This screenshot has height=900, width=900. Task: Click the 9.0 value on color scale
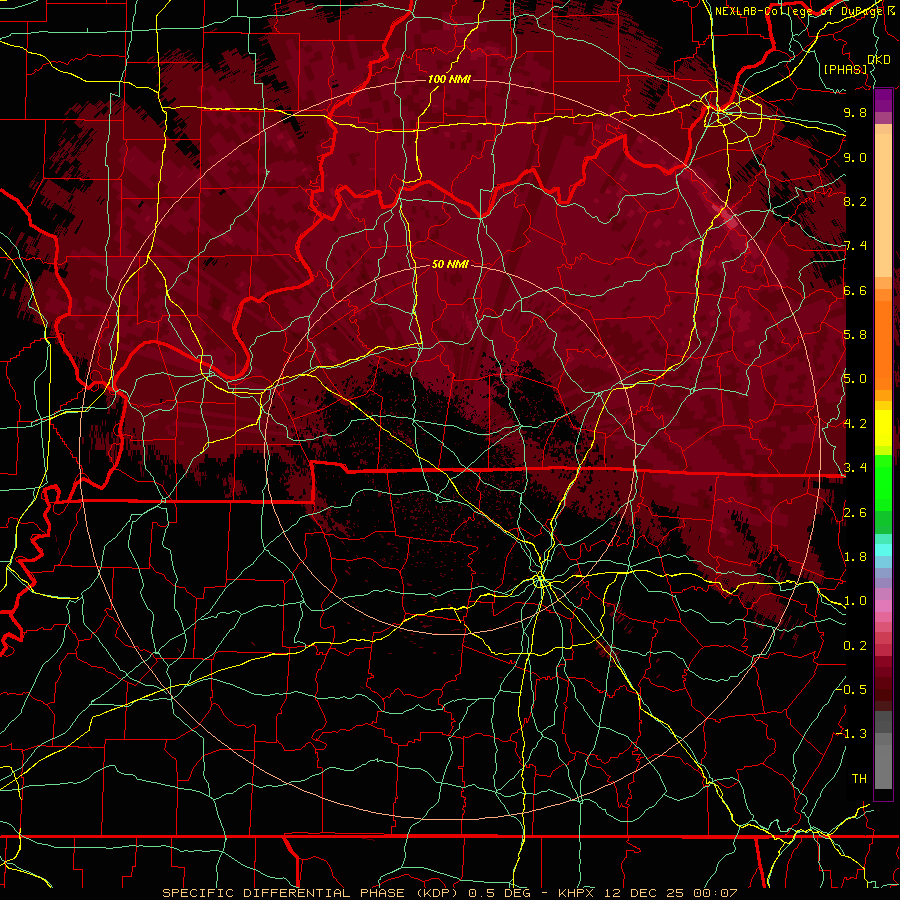[855, 157]
